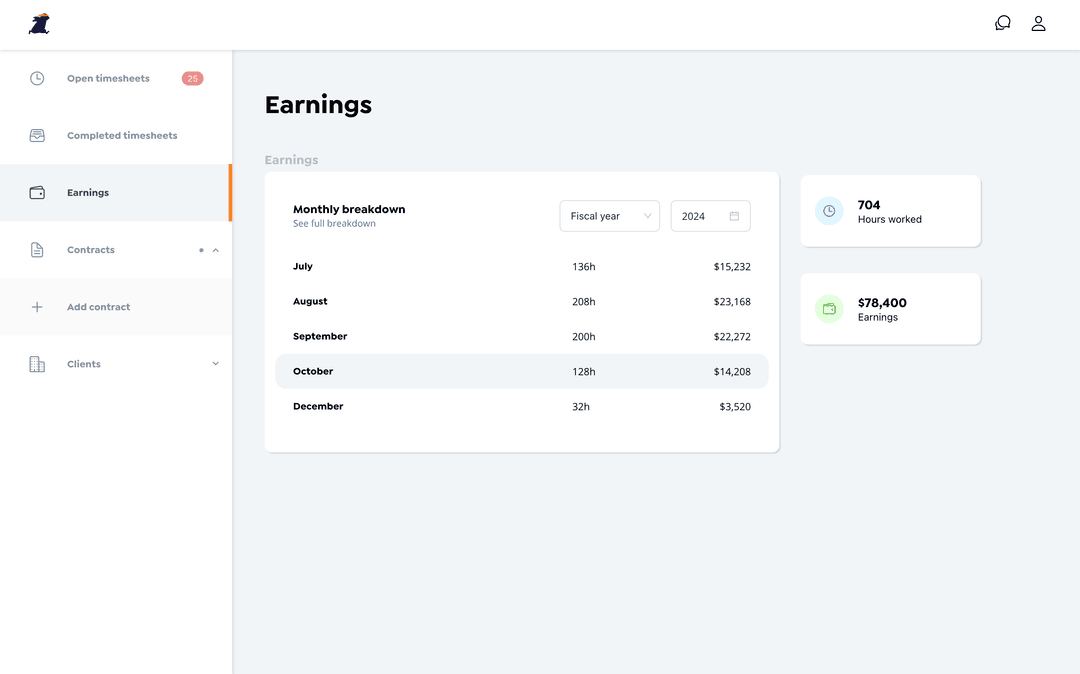
Task: Click the calendar icon in year field
Action: point(734,216)
